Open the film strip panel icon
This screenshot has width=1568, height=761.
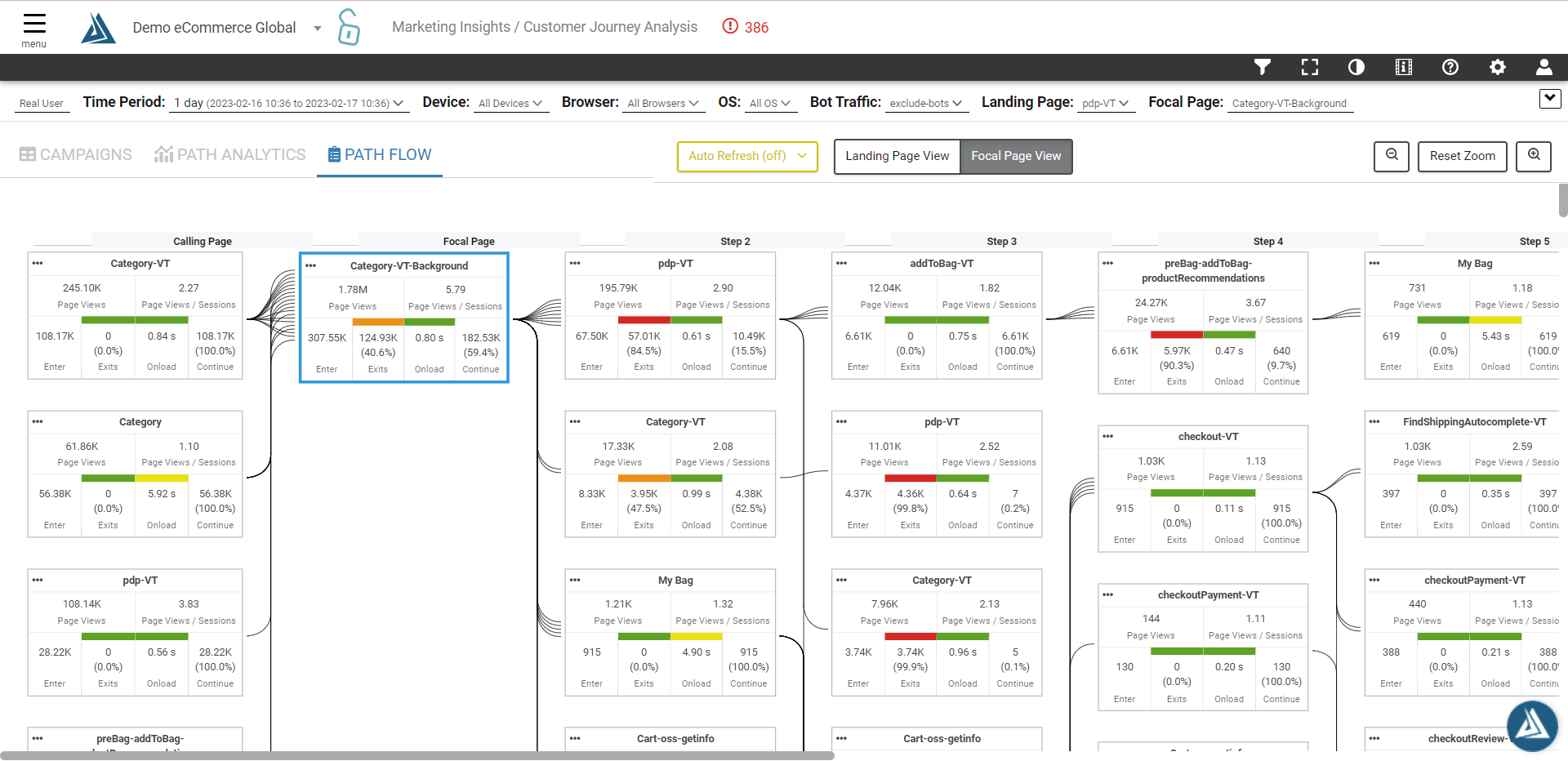1404,67
